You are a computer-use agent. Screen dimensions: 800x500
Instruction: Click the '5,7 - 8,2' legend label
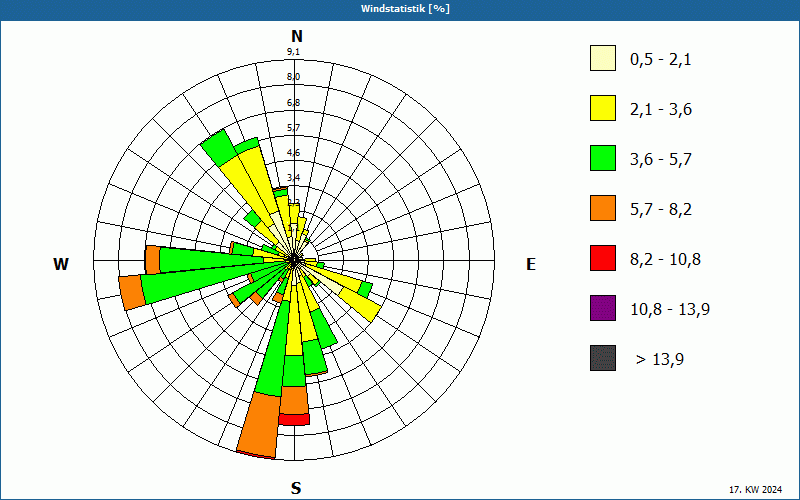click(661, 210)
